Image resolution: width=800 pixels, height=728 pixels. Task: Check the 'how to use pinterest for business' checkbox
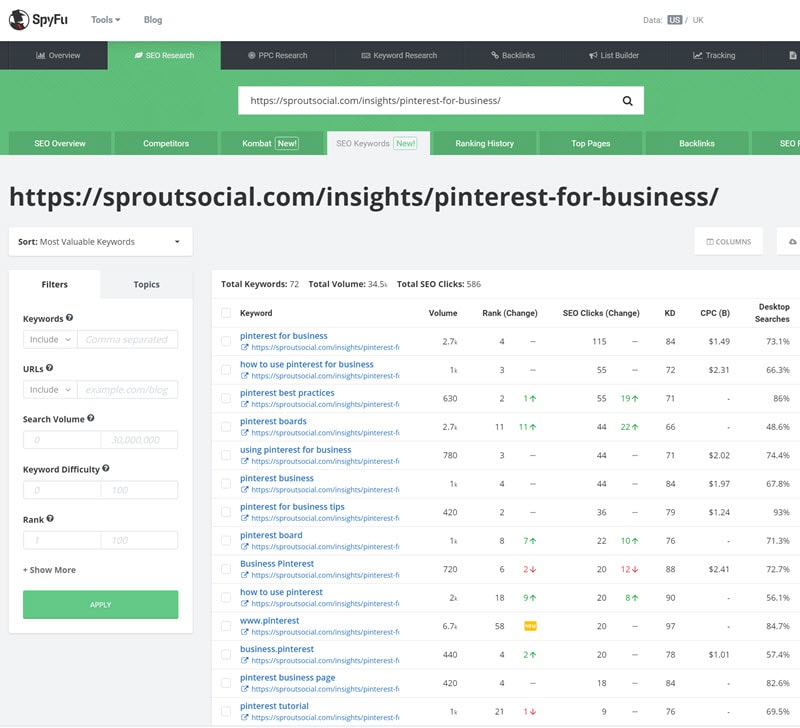[x=226, y=370]
